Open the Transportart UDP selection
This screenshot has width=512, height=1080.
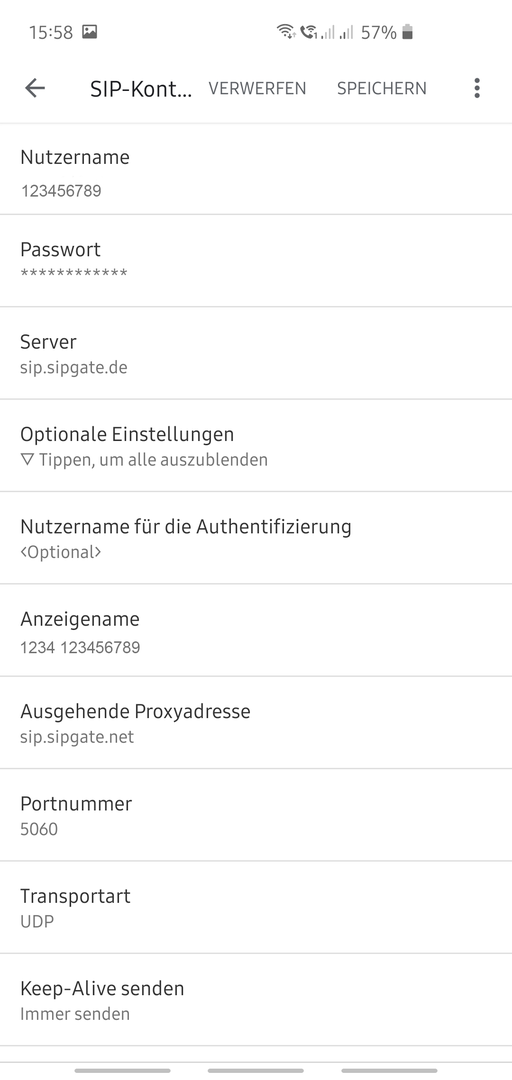click(x=256, y=907)
